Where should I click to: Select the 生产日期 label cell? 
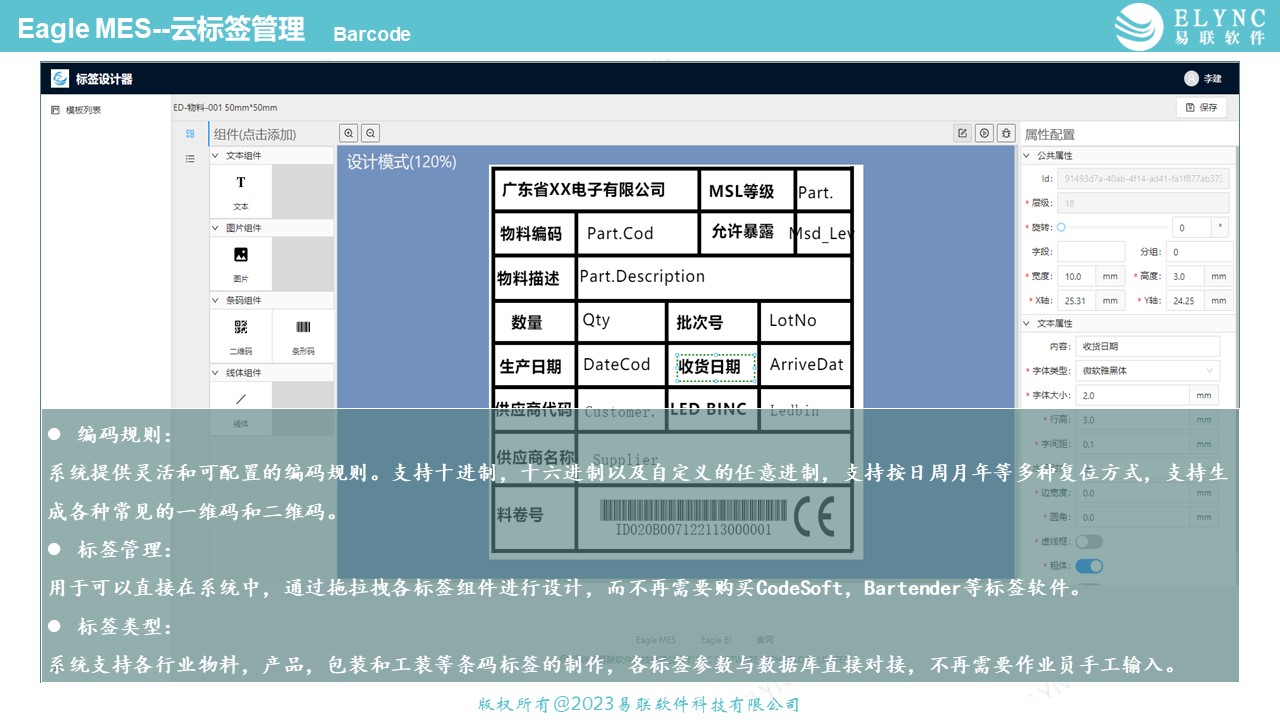coord(530,367)
